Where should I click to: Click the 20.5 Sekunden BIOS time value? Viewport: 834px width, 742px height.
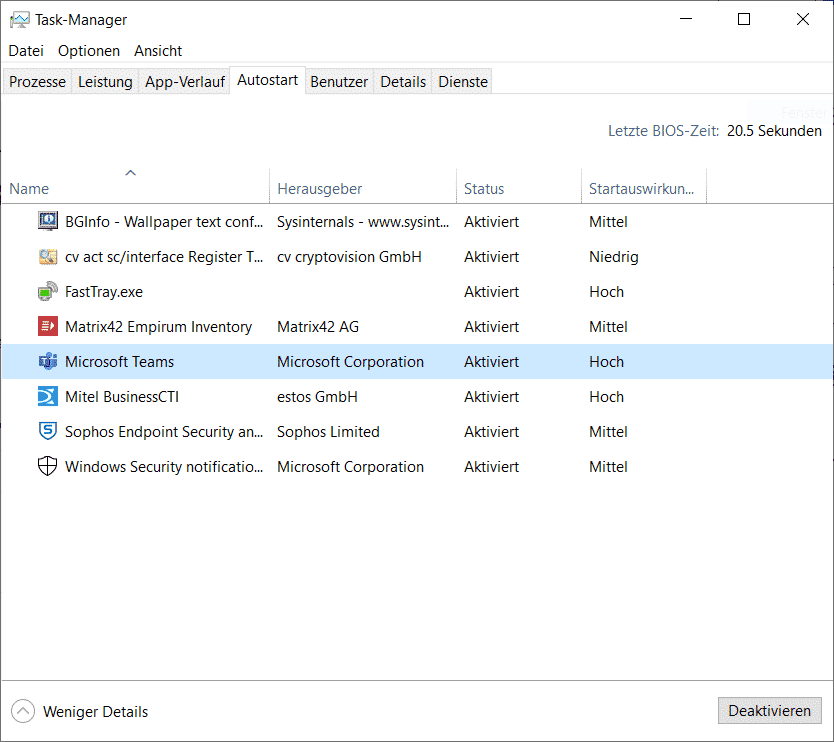(x=774, y=131)
